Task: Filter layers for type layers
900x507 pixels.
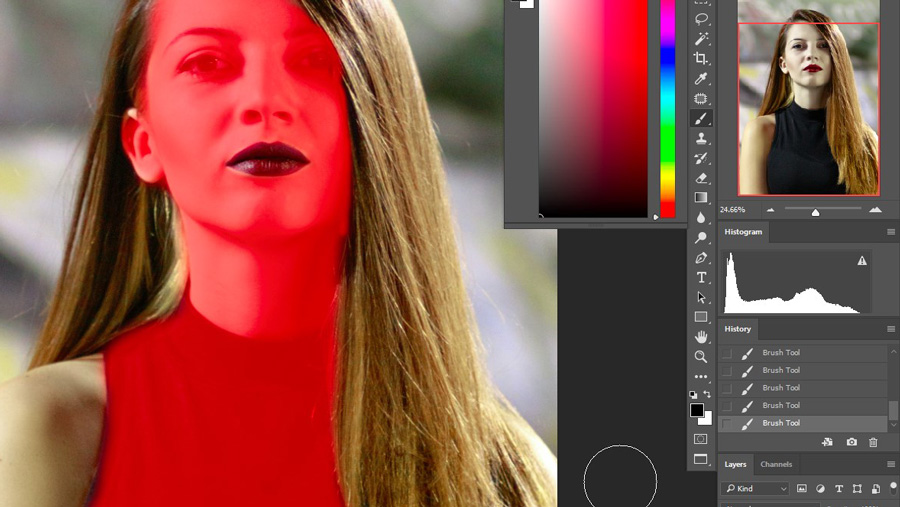Action: coord(839,489)
